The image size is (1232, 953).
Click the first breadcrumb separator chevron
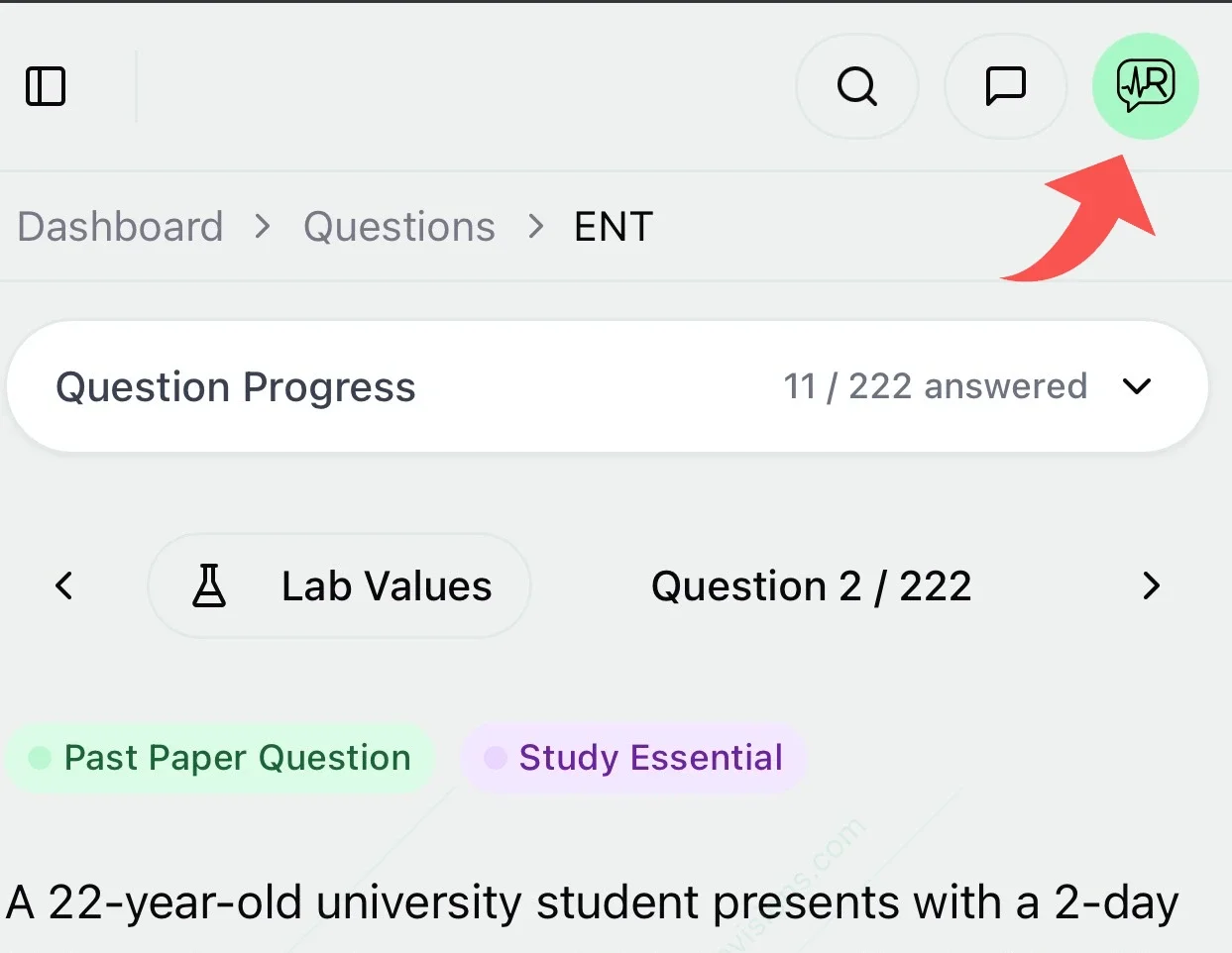click(x=263, y=227)
